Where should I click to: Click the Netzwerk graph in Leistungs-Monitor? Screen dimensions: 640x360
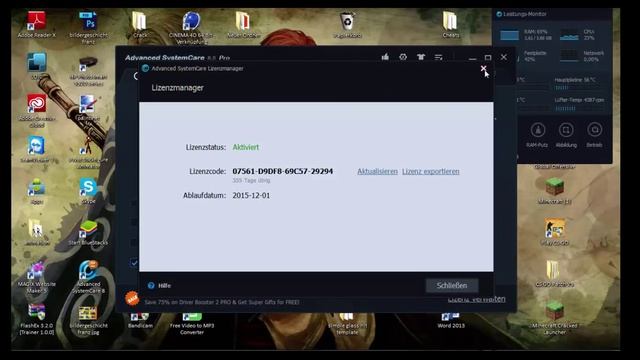pyautogui.click(x=569, y=56)
